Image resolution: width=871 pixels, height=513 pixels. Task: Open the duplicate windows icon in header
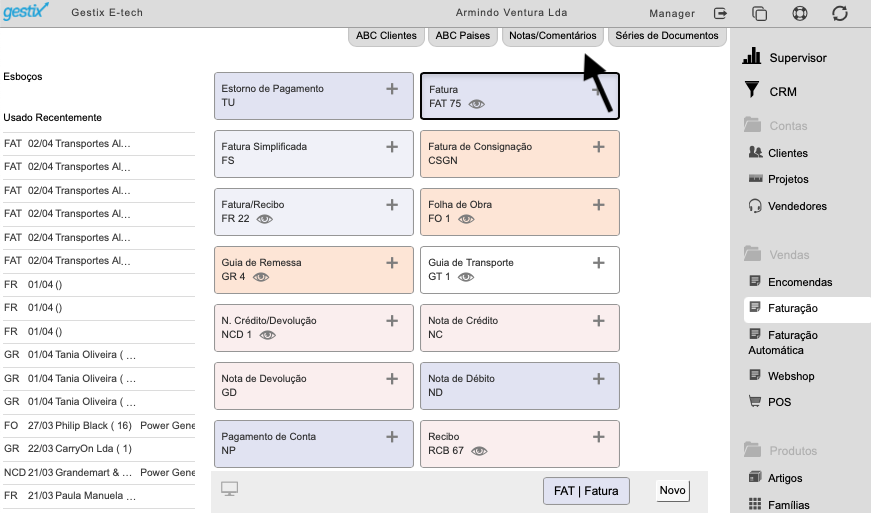pos(759,13)
